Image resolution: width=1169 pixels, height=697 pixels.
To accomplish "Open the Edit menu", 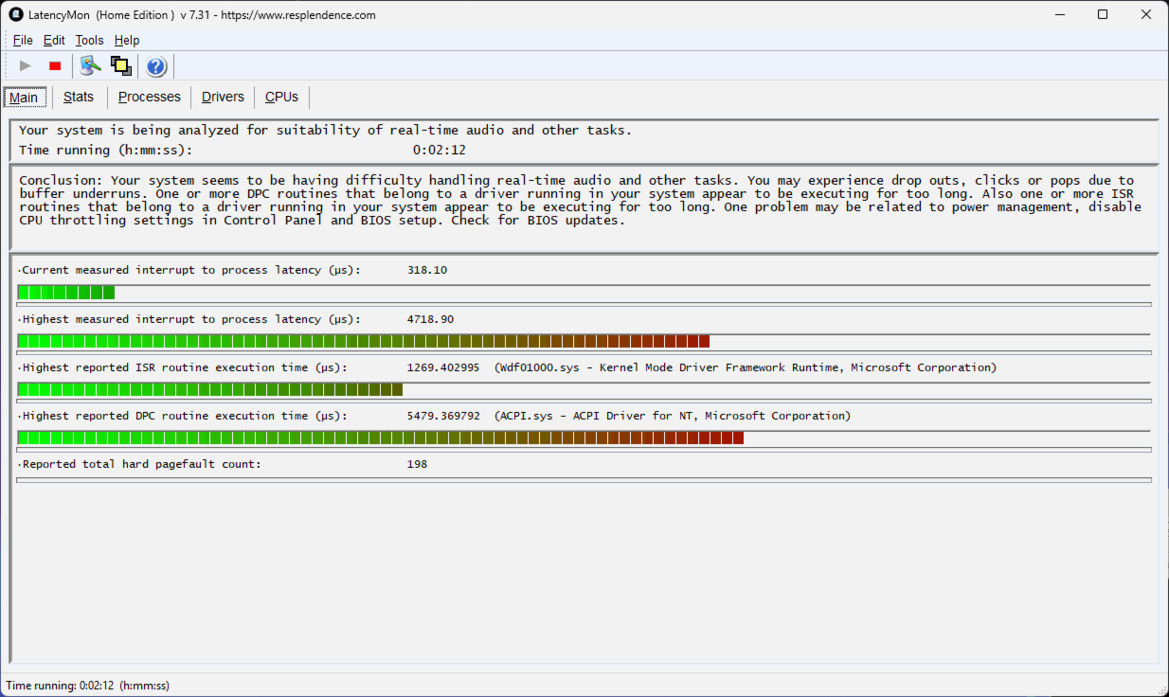I will [54, 40].
